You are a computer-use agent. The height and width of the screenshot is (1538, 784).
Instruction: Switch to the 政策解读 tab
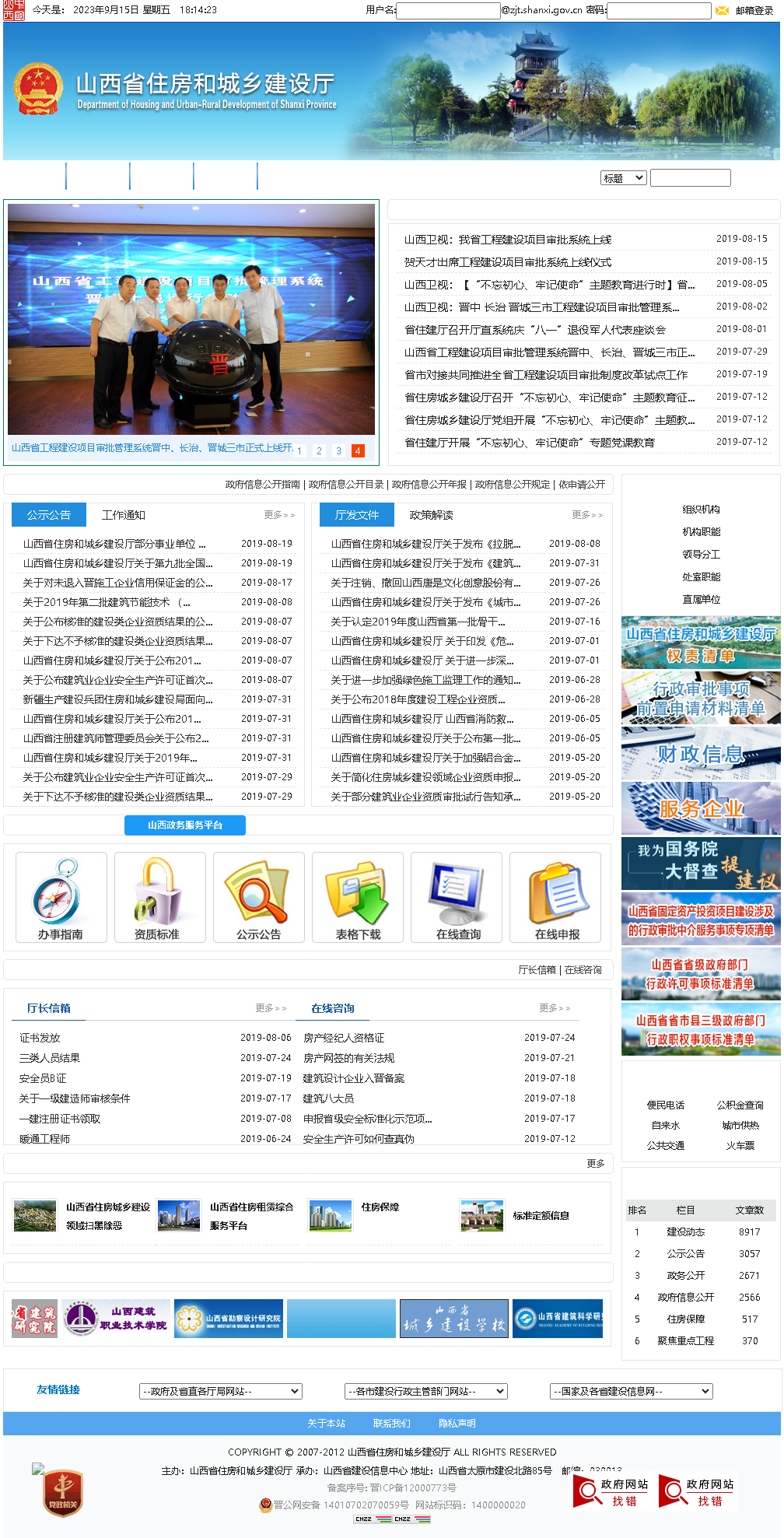coord(432,515)
